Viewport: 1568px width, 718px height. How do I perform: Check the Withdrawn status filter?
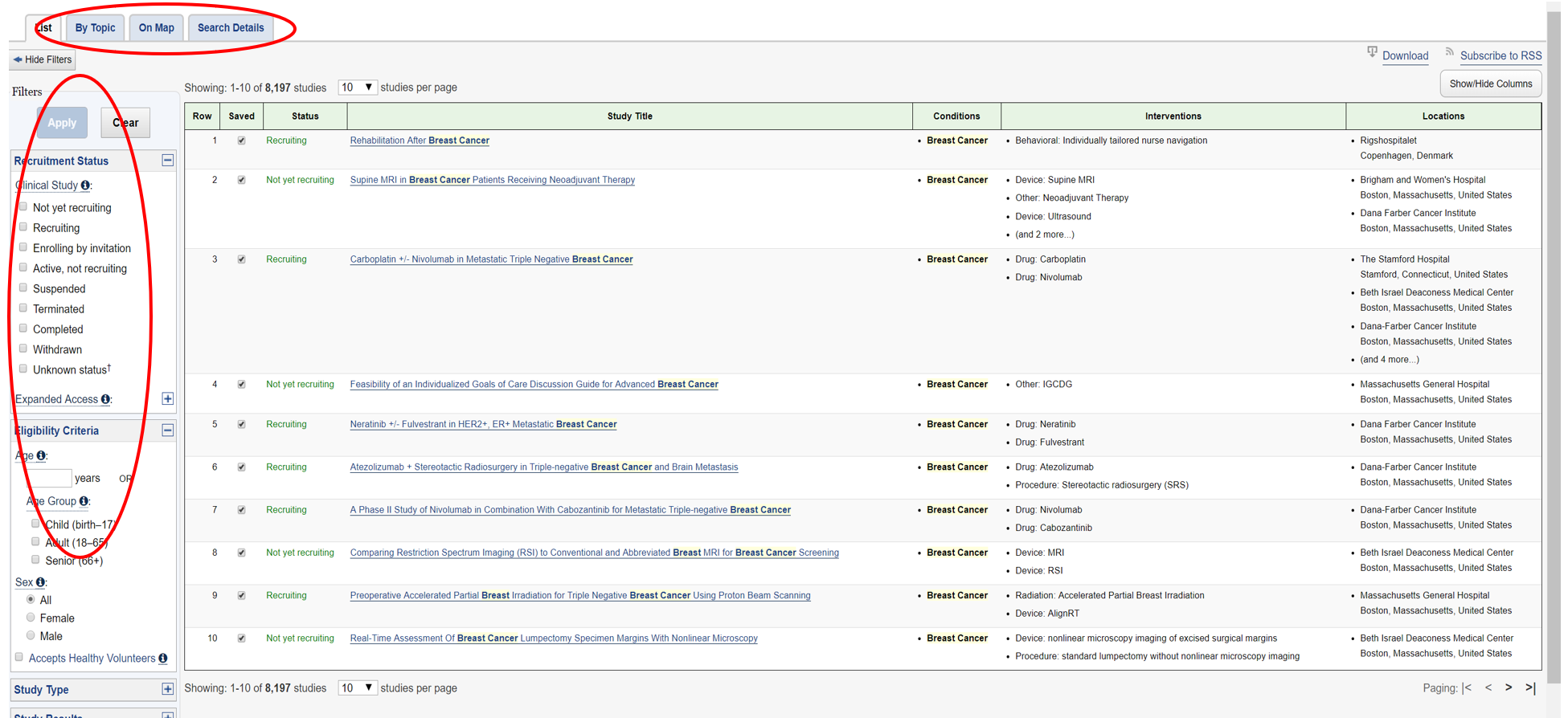click(23, 349)
